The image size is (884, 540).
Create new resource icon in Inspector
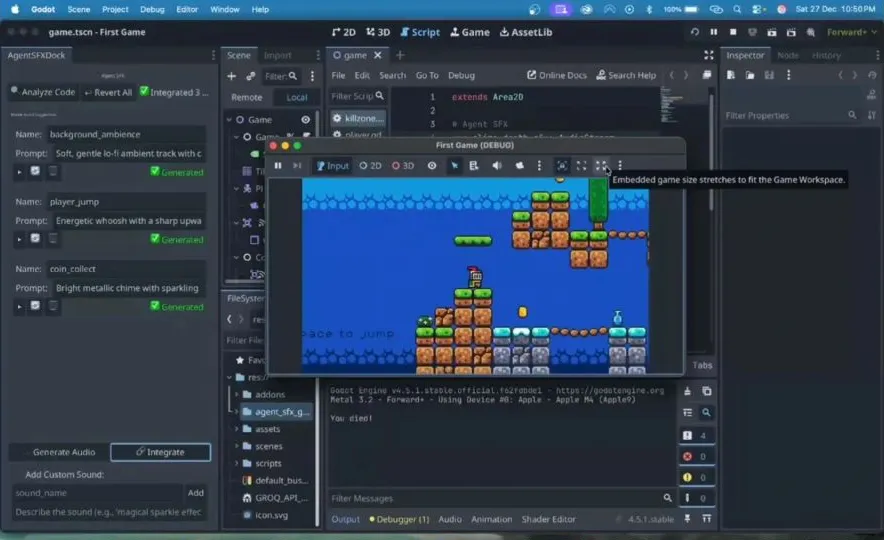pyautogui.click(x=731, y=76)
